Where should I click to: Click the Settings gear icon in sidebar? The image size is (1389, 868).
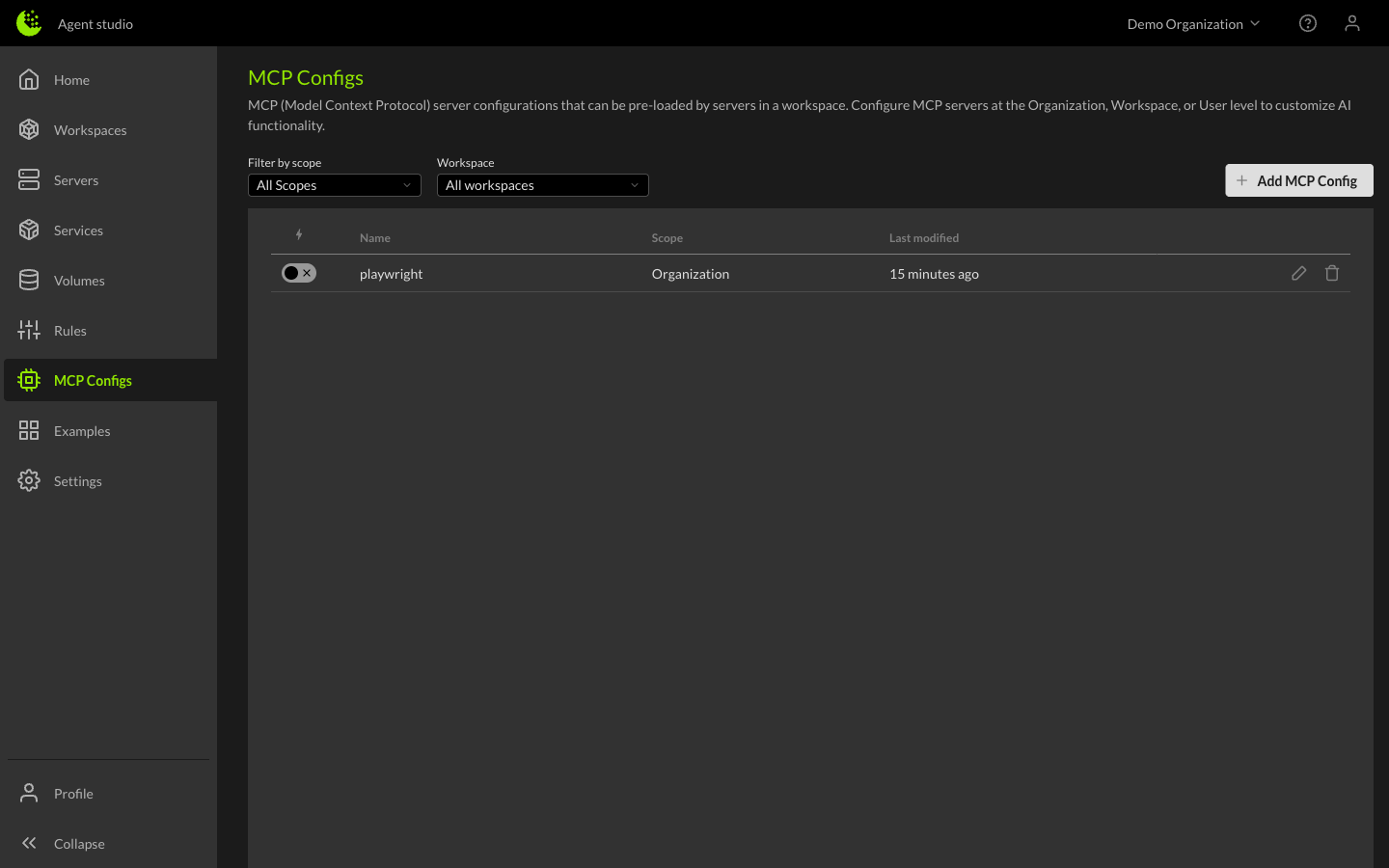click(x=29, y=481)
